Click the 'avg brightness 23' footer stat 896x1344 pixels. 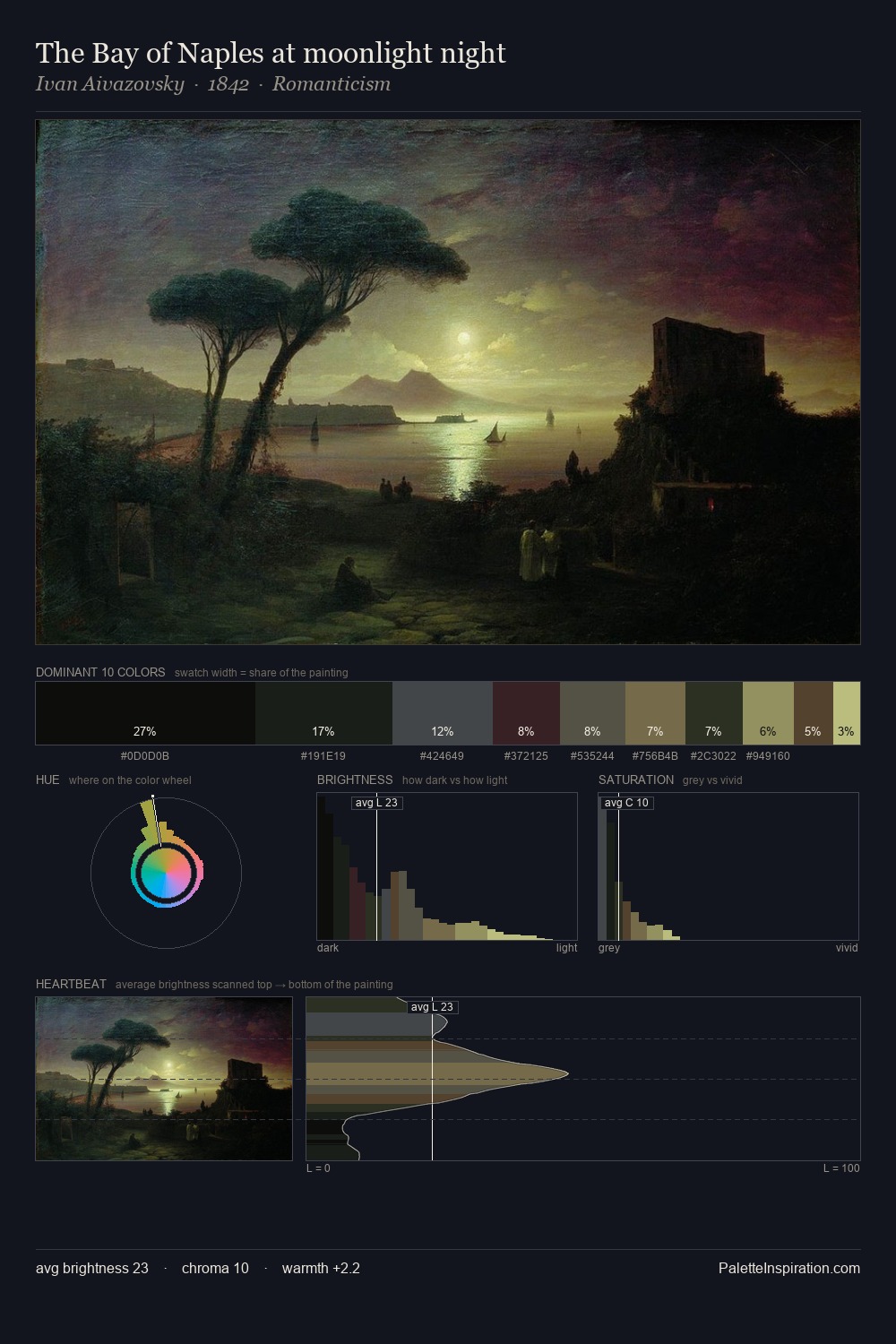click(92, 1269)
